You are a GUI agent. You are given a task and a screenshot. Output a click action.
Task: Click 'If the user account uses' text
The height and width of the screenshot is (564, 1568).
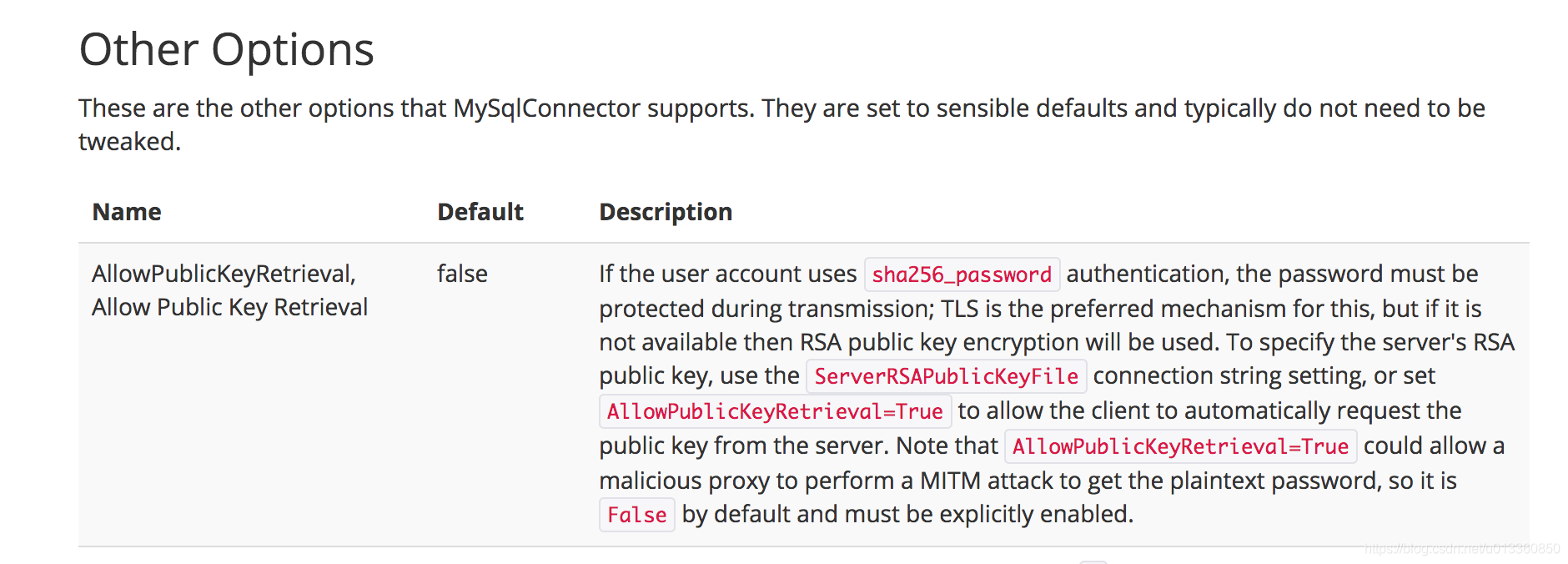tap(727, 274)
